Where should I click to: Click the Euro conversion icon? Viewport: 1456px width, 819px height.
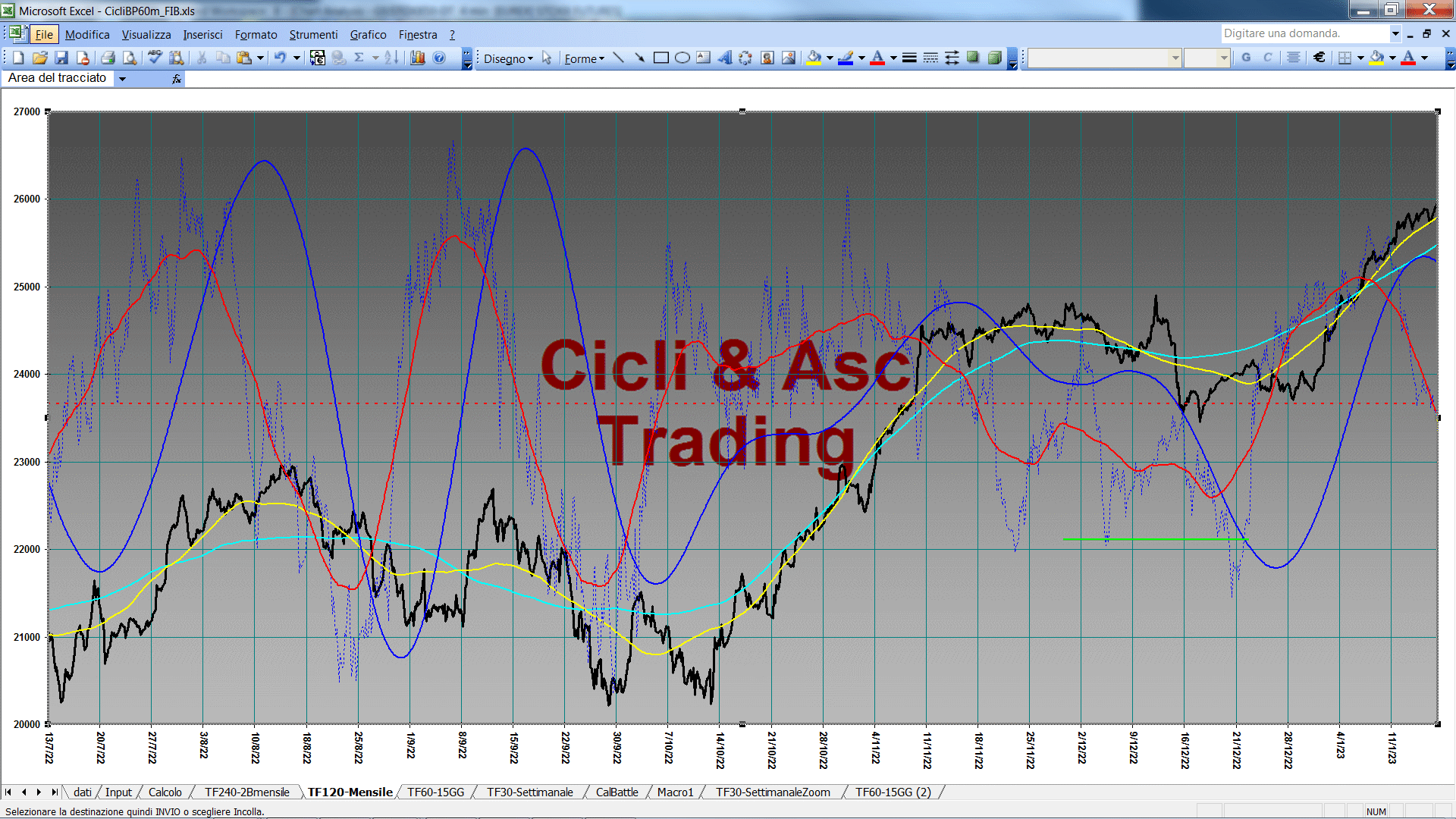pyautogui.click(x=318, y=58)
